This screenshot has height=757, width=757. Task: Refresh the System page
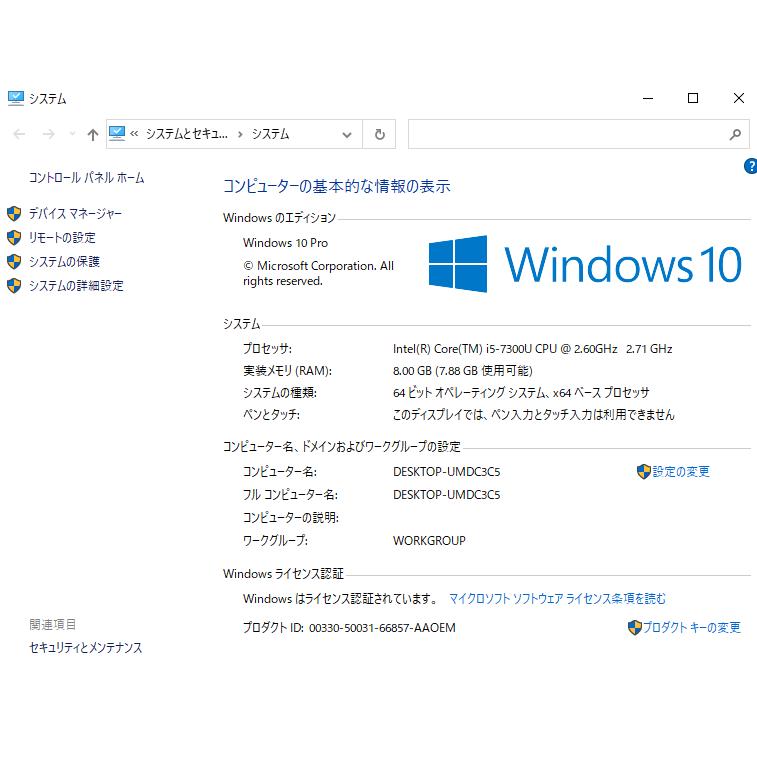(x=379, y=134)
